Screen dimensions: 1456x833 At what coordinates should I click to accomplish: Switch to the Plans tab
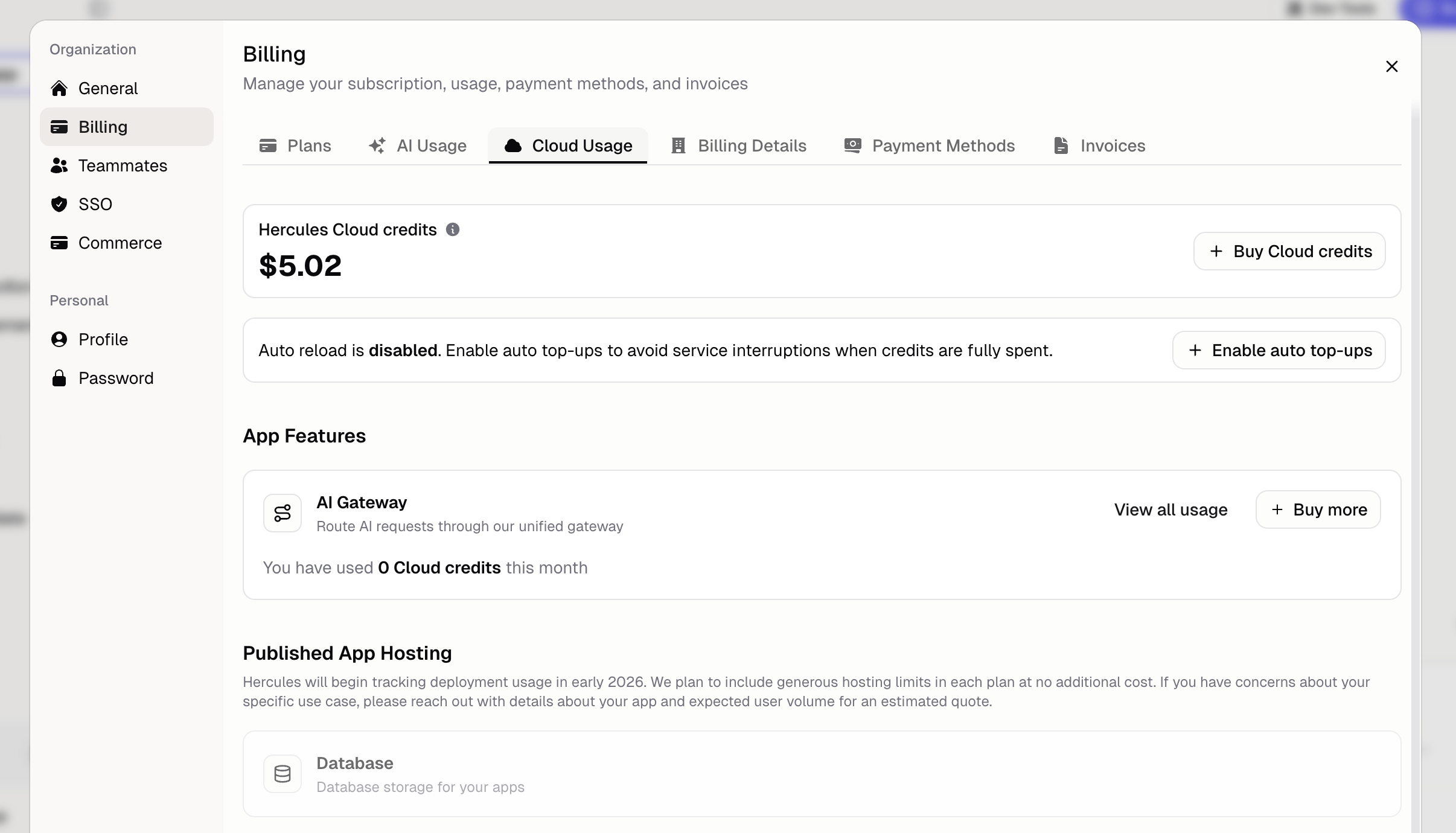tap(295, 145)
